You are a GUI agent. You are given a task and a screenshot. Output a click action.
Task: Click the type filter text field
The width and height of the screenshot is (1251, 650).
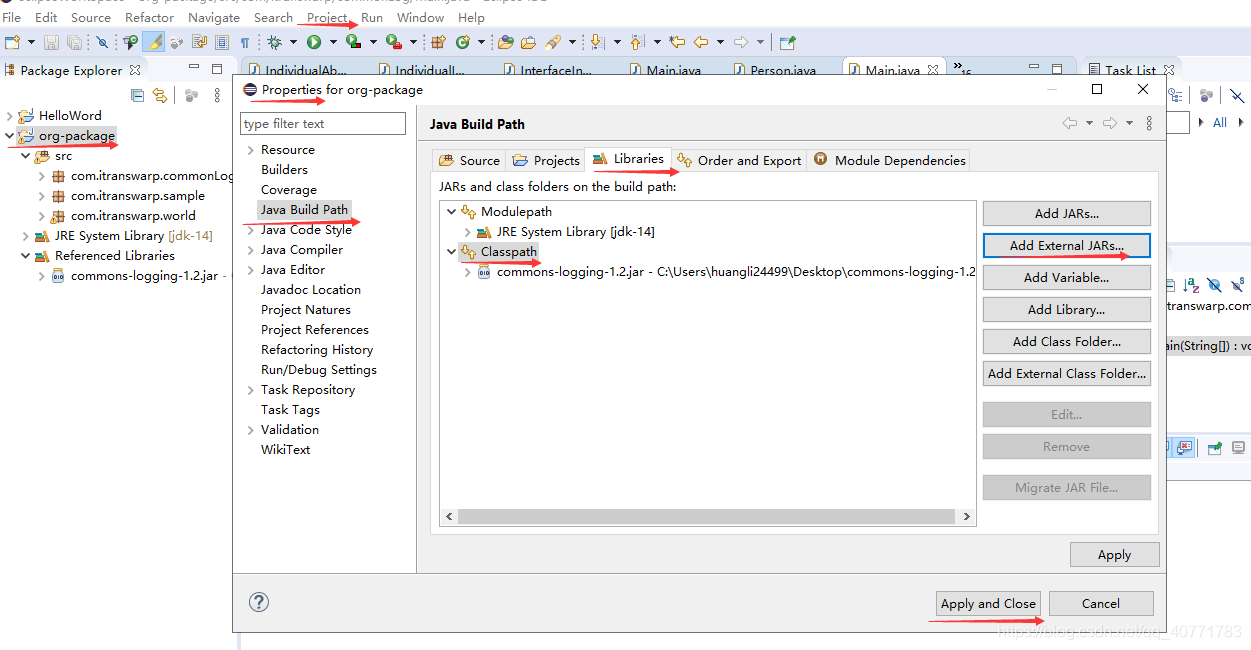(323, 123)
